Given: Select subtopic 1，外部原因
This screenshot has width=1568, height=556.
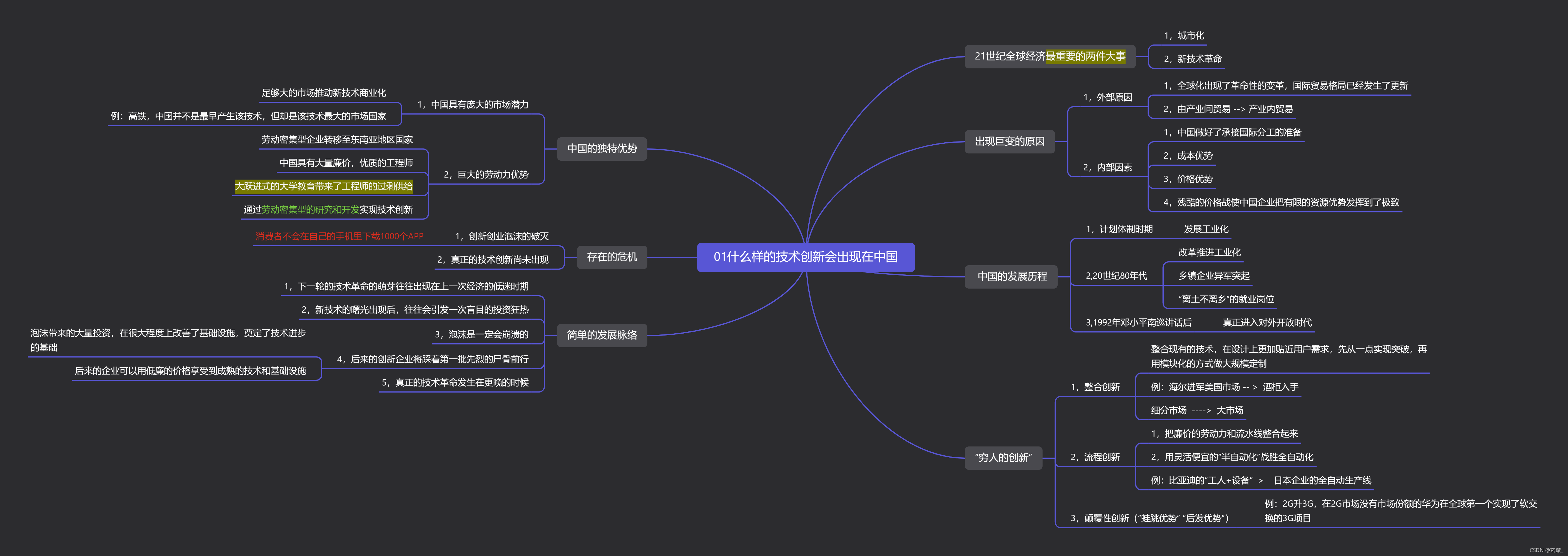Looking at the screenshot, I should (x=1107, y=97).
